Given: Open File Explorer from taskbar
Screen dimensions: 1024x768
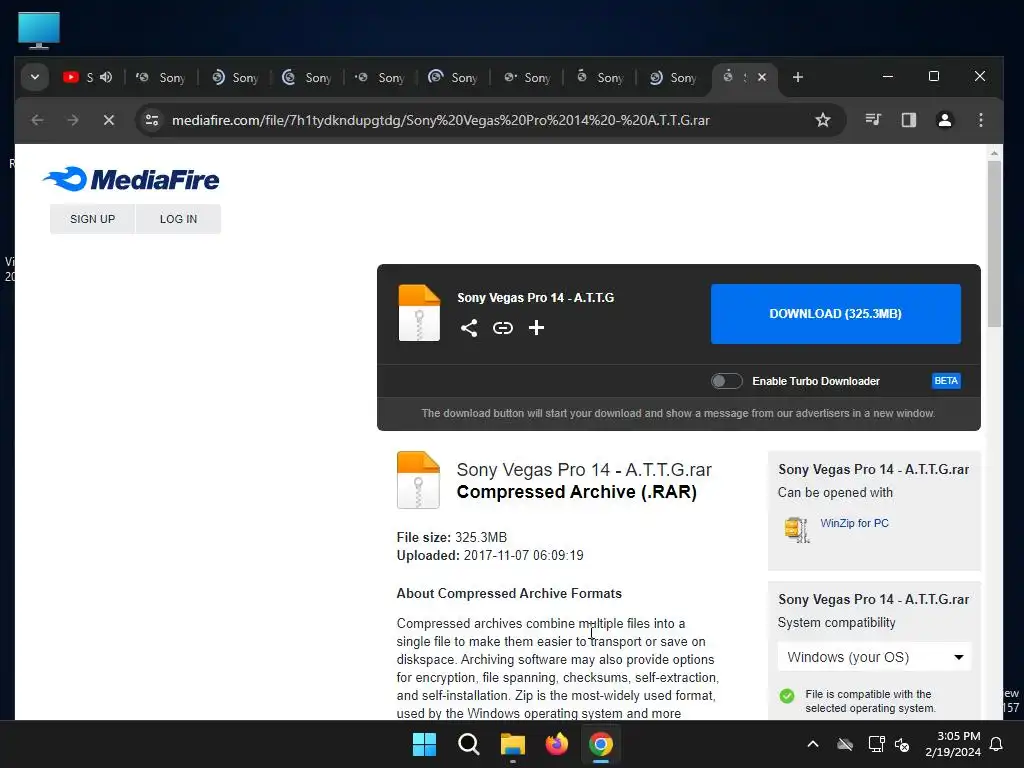Looking at the screenshot, I should tap(513, 744).
